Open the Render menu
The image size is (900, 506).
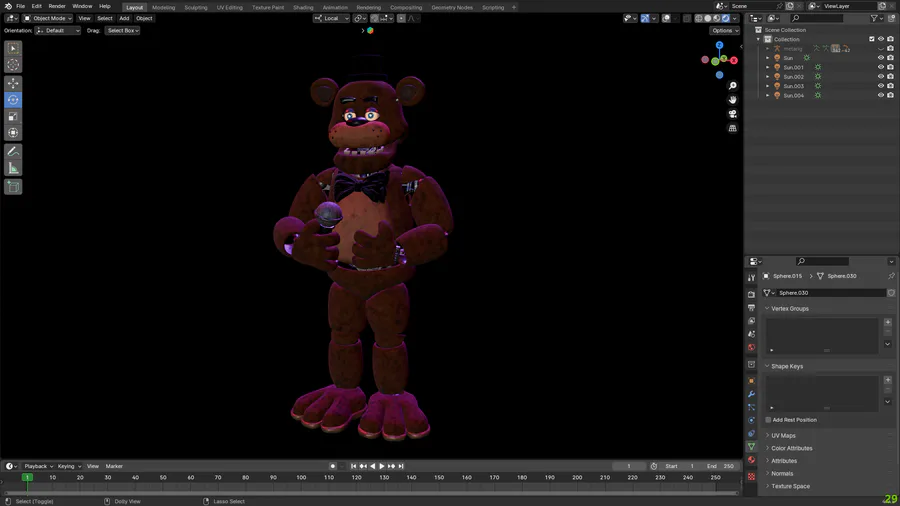(x=57, y=6)
